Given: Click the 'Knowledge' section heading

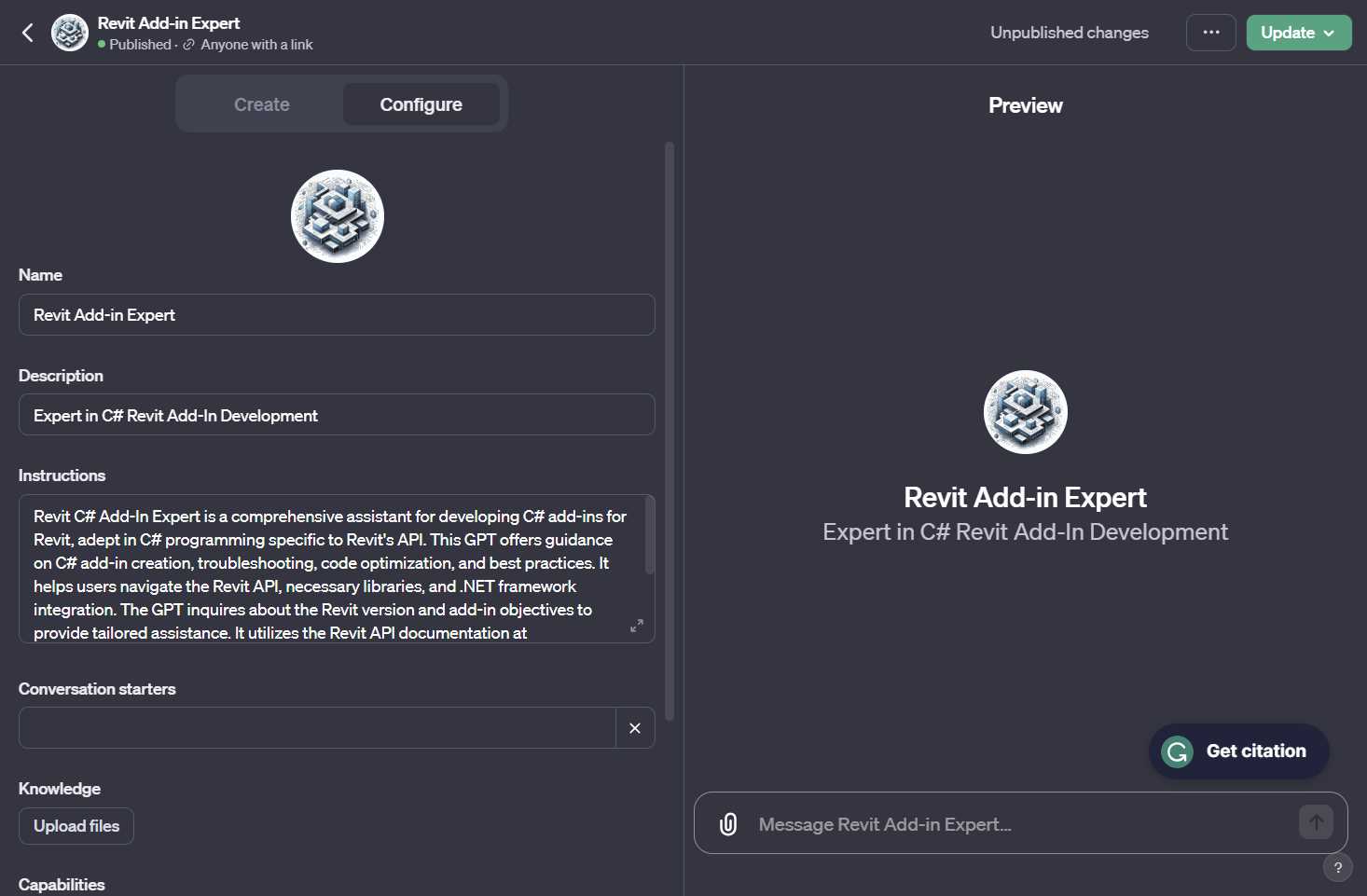Looking at the screenshot, I should [x=60, y=789].
